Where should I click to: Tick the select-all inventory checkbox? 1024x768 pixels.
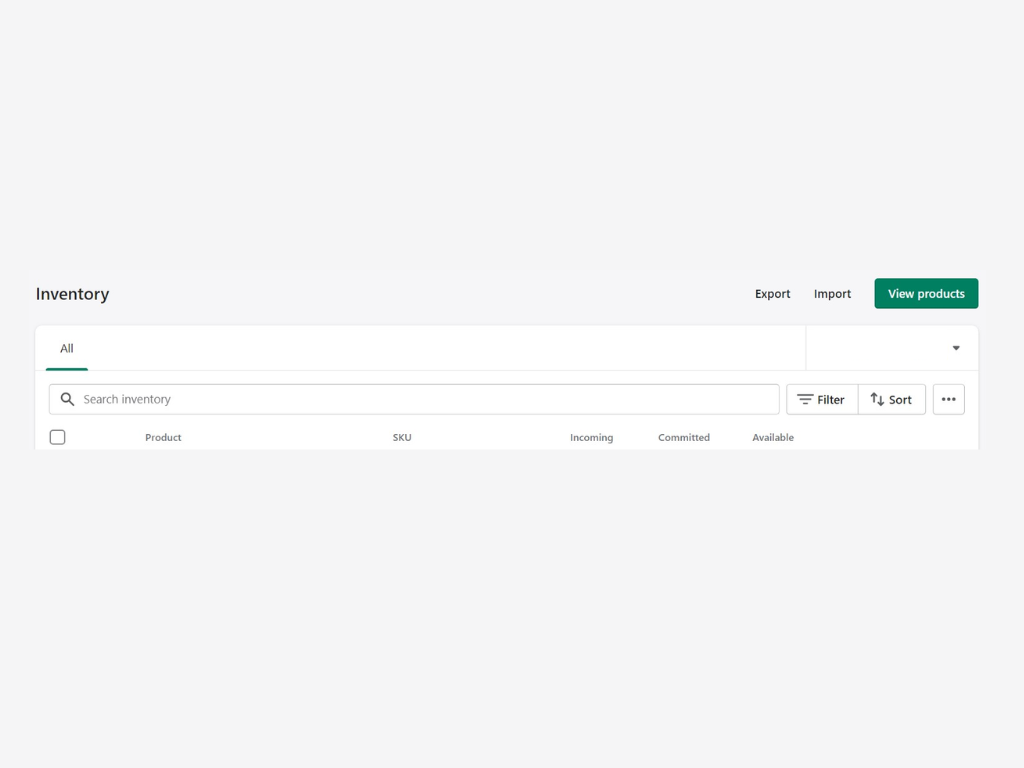[x=57, y=437]
